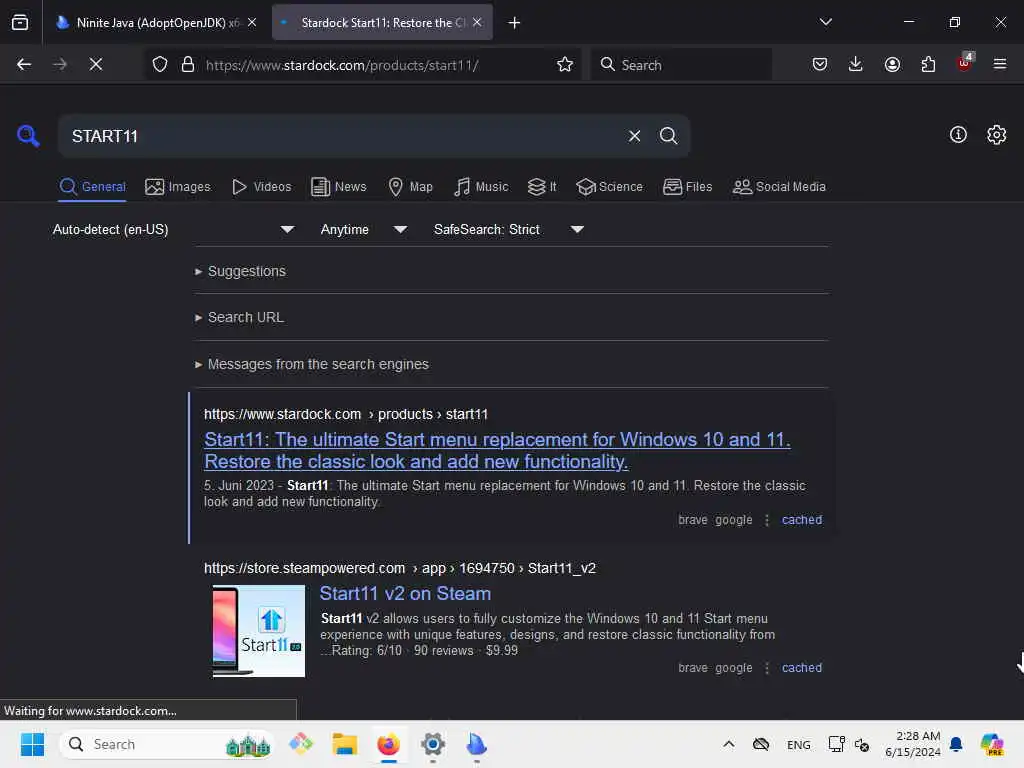This screenshot has height=768, width=1024.
Task: Open Ninite app icon in taskbar
Action: pyautogui.click(x=477, y=744)
